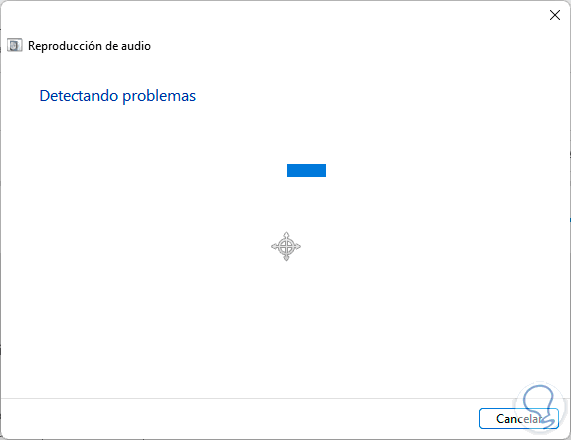This screenshot has width=571, height=440.
Task: Click the separator line above the Cancelar button
Action: (286, 398)
